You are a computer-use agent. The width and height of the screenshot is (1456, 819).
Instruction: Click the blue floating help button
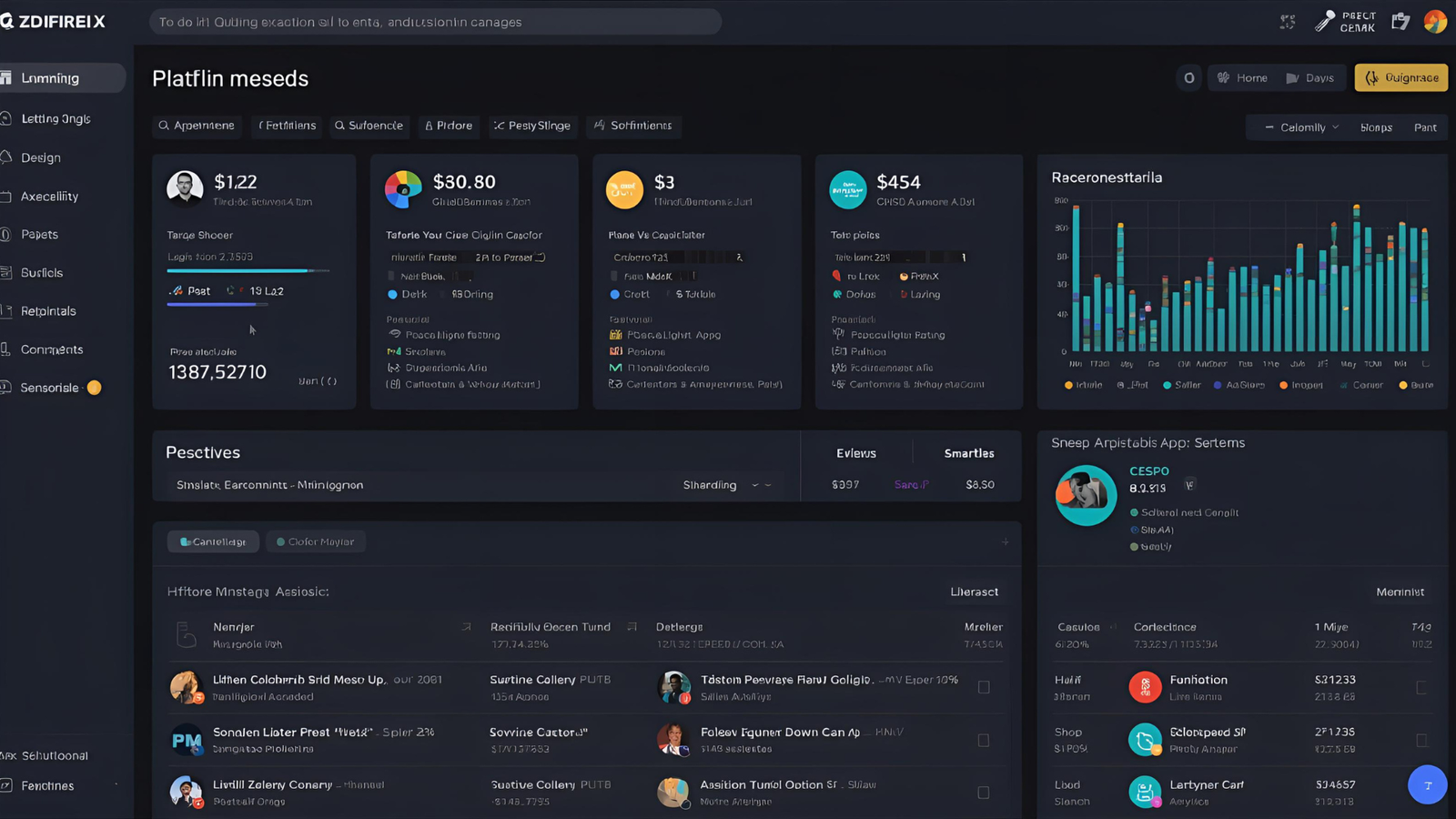[x=1427, y=784]
